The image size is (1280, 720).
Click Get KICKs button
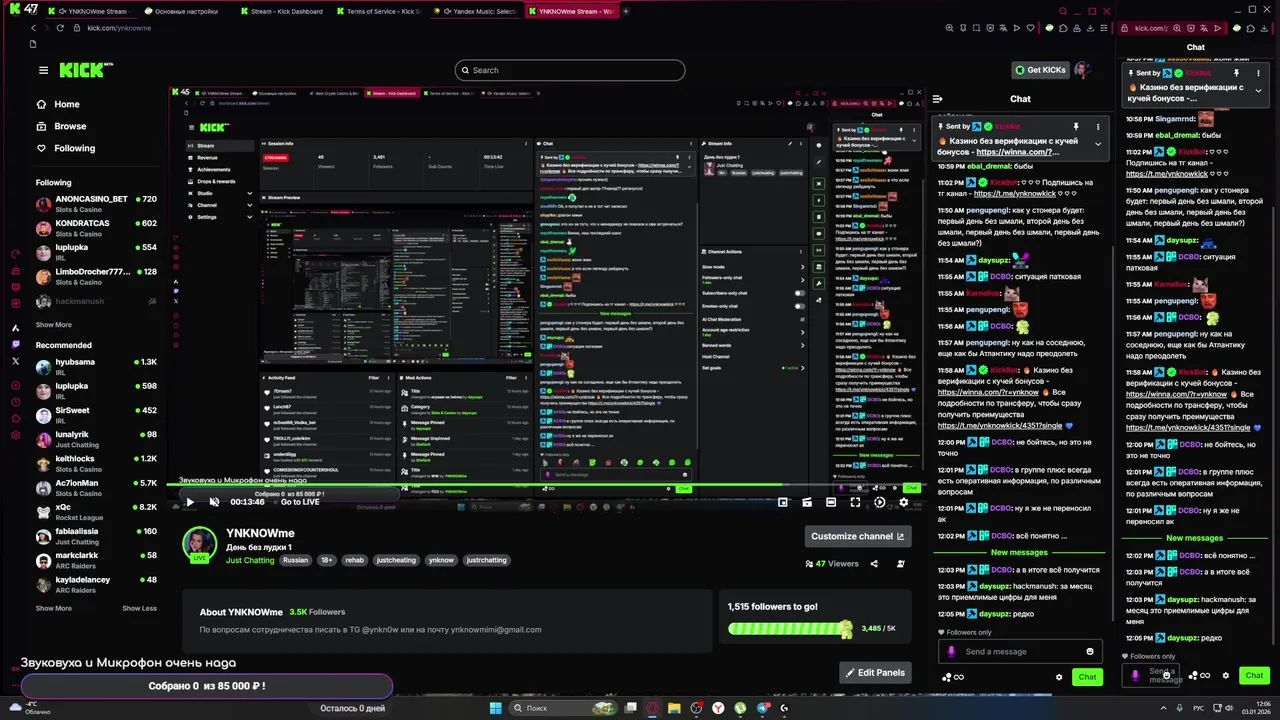coord(1040,70)
